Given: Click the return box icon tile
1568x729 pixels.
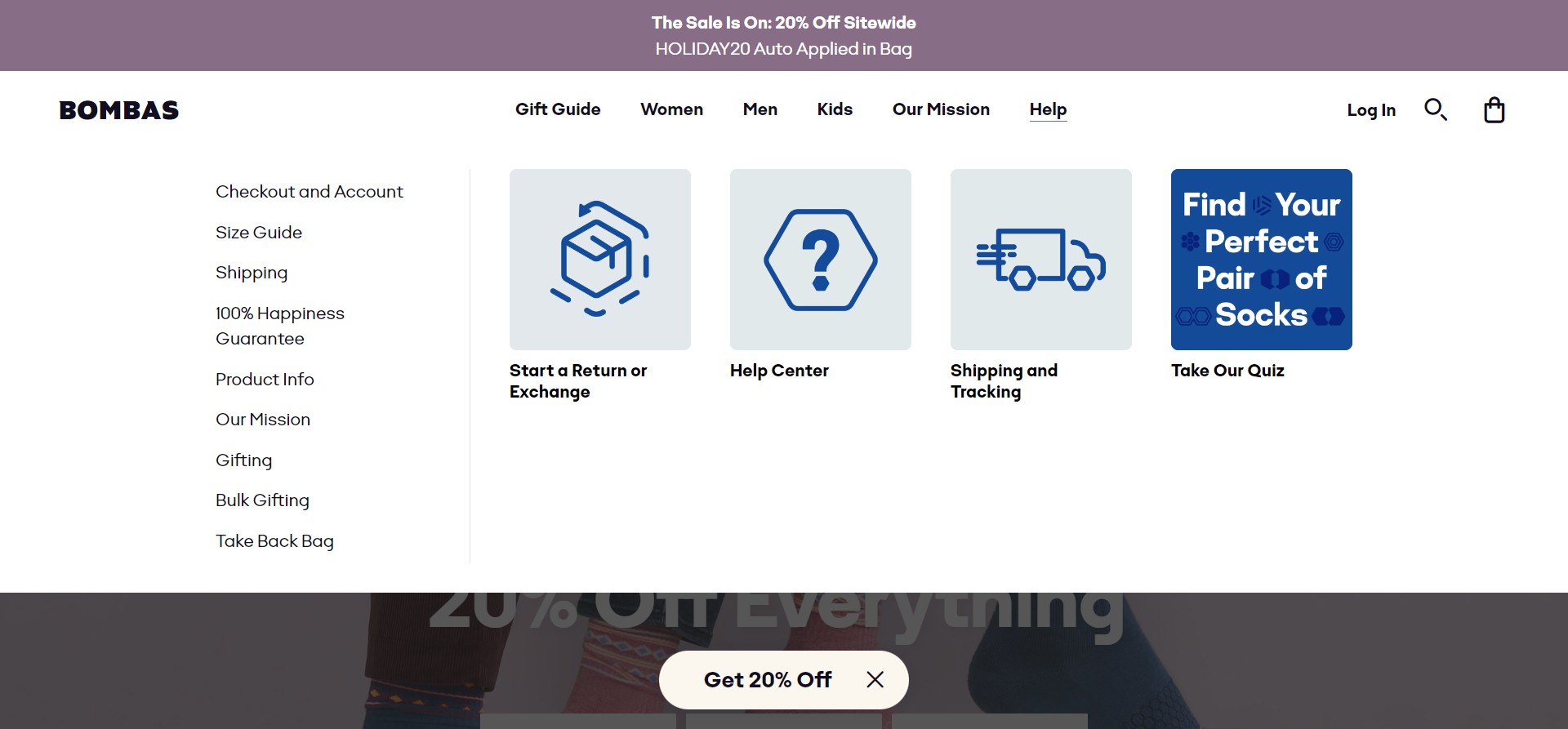Looking at the screenshot, I should click(599, 260).
